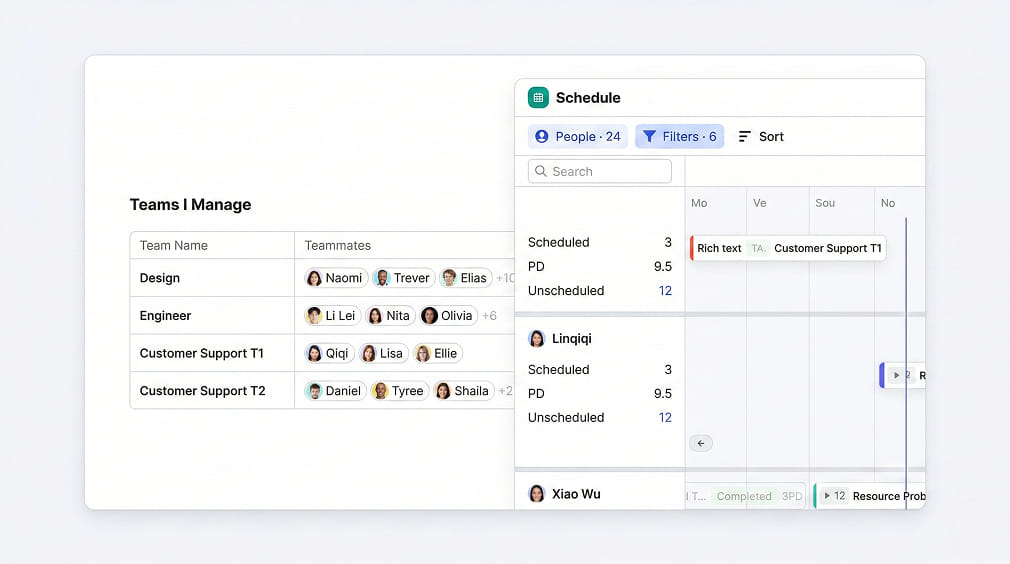Click Xiao Wu's avatar
Screen dimensions: 1010x564
[x=537, y=494]
